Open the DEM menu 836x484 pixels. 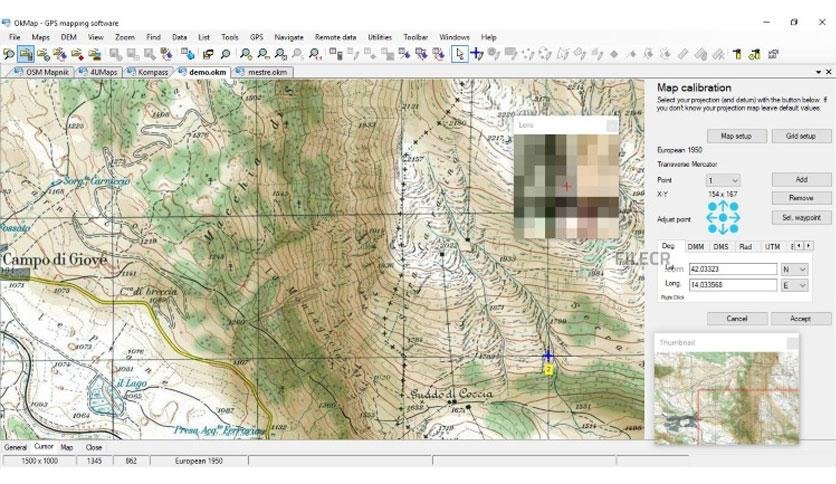[69, 37]
